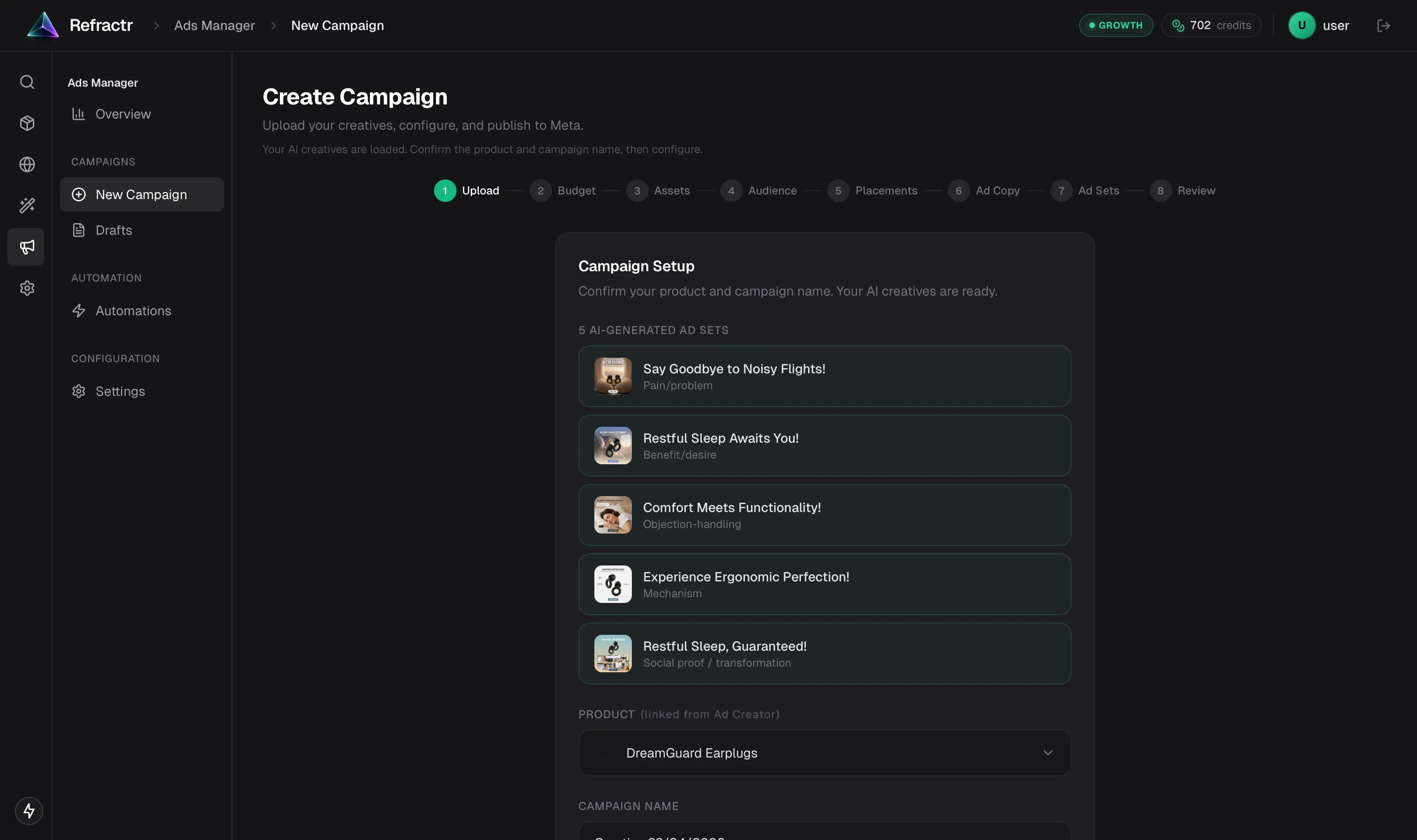Click the Refractr prism logo
The height and width of the screenshot is (840, 1417).
coord(43,25)
